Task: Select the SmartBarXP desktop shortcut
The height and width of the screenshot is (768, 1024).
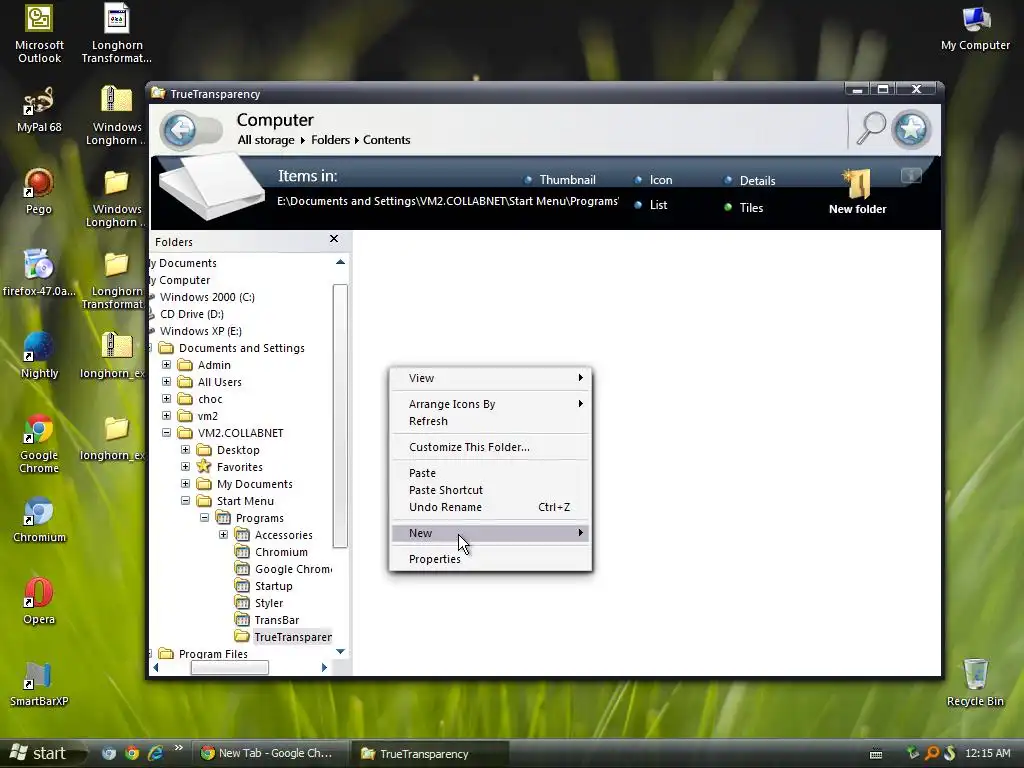Action: click(x=39, y=684)
